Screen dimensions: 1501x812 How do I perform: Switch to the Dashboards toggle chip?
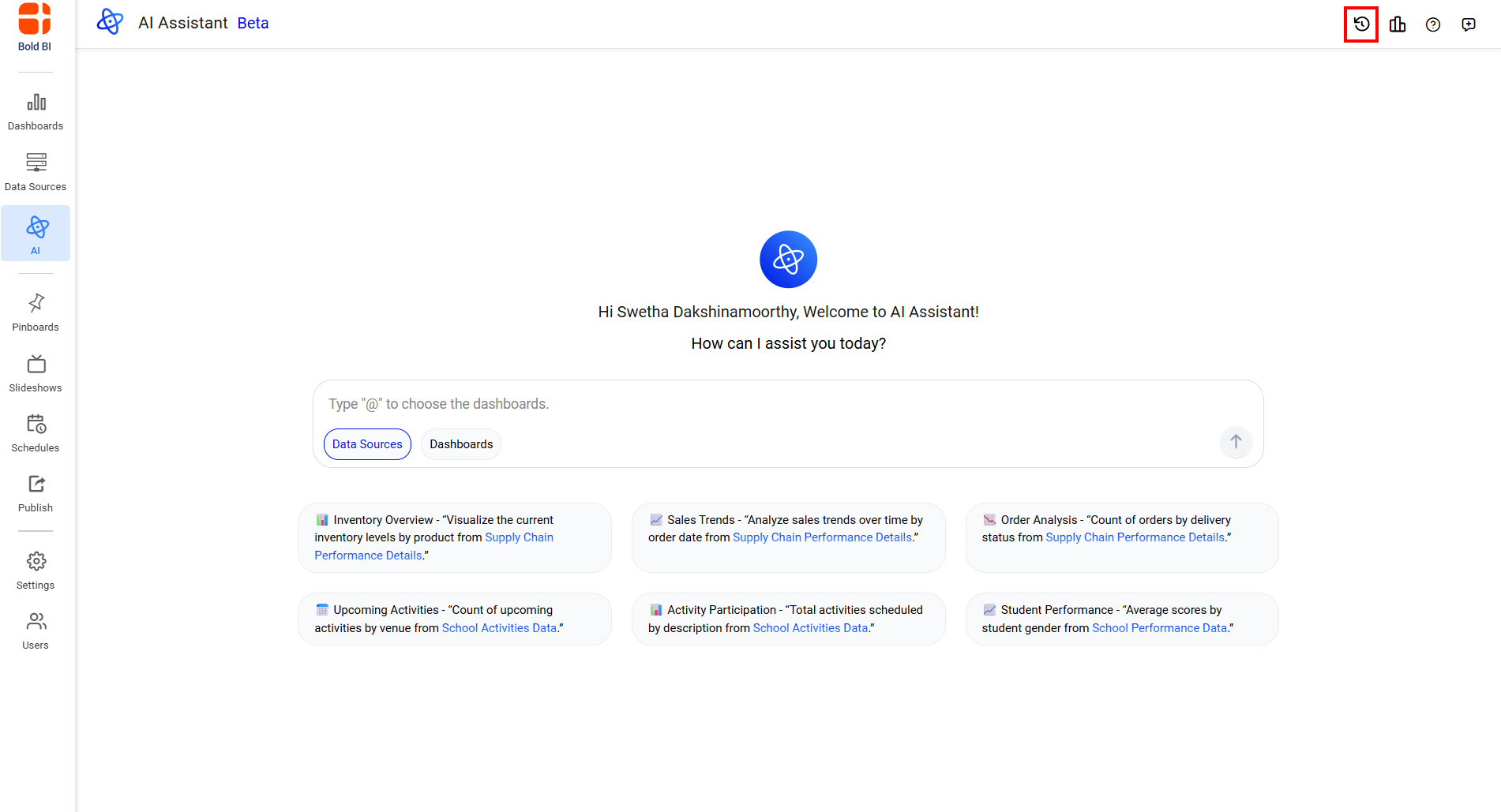pyautogui.click(x=461, y=444)
